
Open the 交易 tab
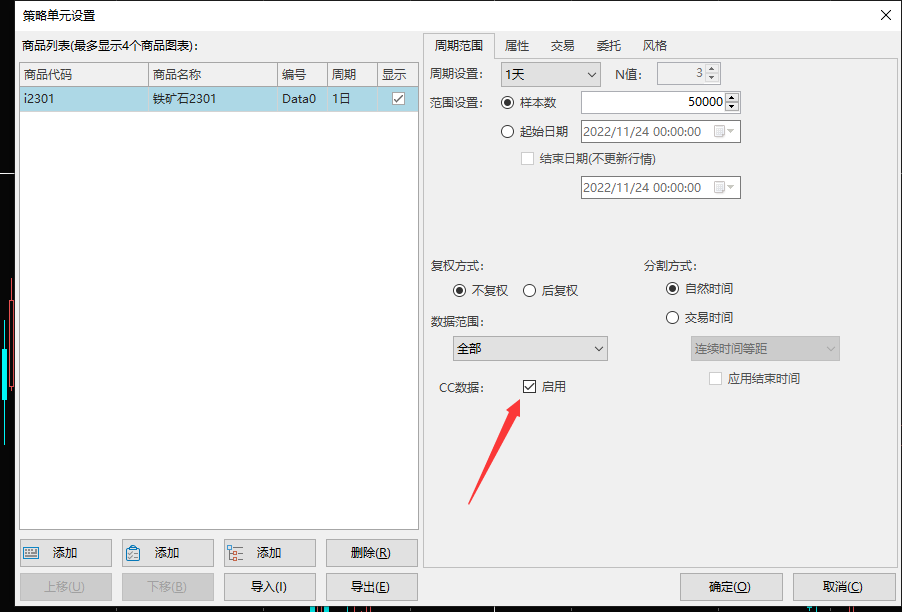(563, 46)
